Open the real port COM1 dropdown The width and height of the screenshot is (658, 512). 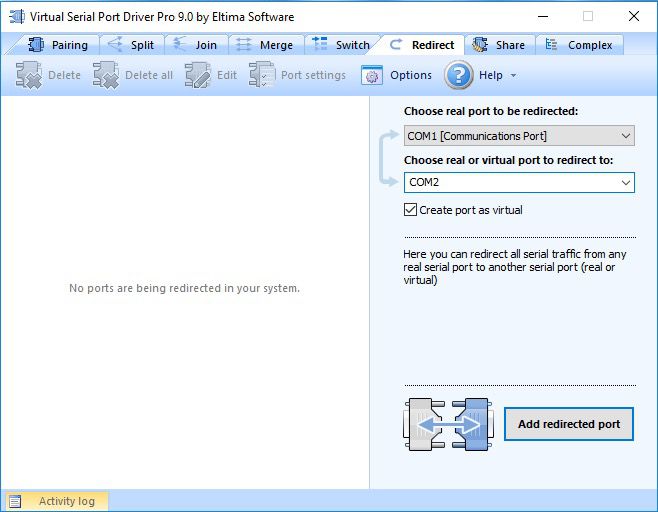519,136
